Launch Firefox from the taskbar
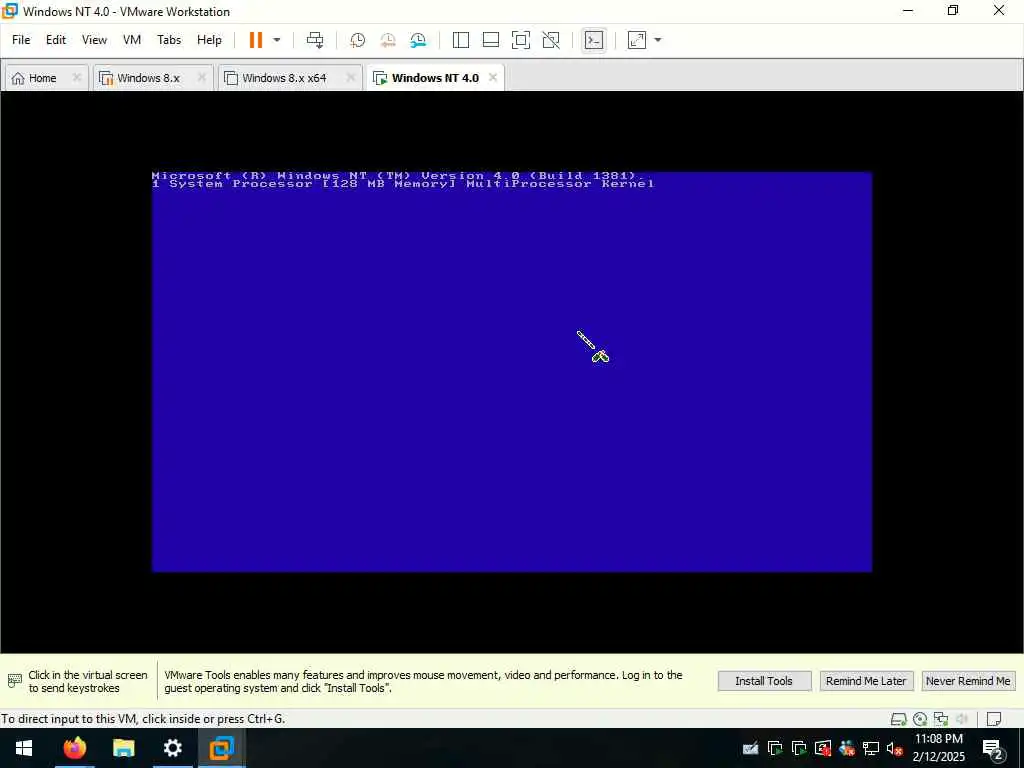Screen dimensions: 1024x768 pos(74,748)
